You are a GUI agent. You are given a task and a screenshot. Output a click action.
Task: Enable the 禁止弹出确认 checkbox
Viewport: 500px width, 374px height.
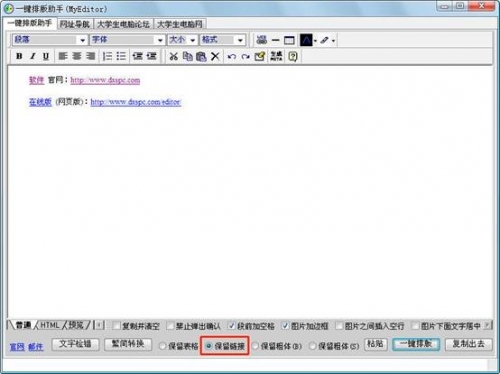[x=170, y=325]
